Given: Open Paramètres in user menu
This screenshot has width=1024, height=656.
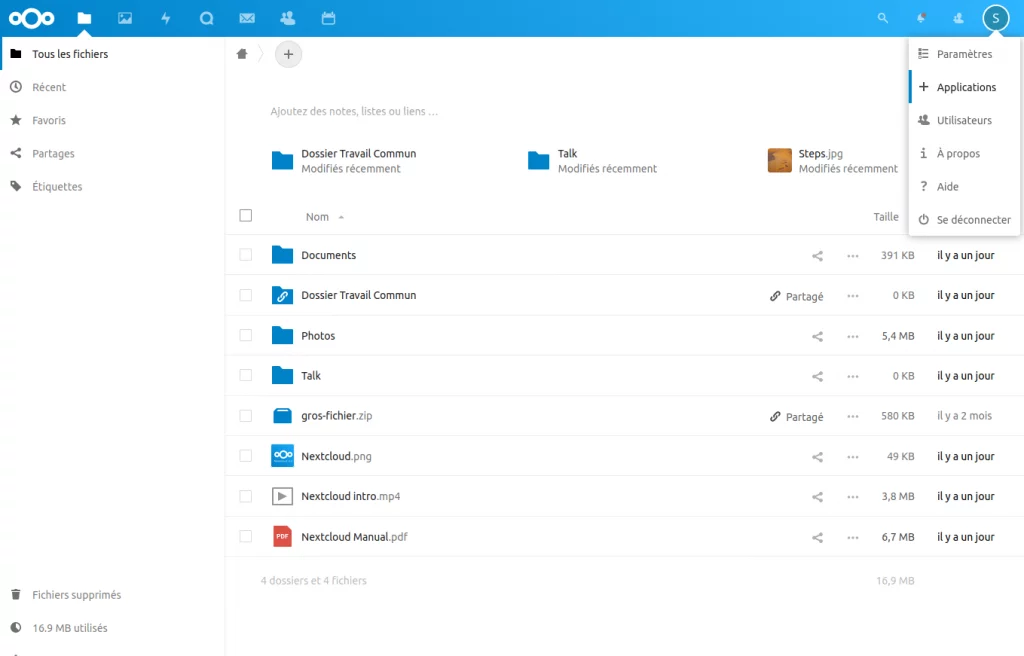Looking at the screenshot, I should click(x=964, y=54).
